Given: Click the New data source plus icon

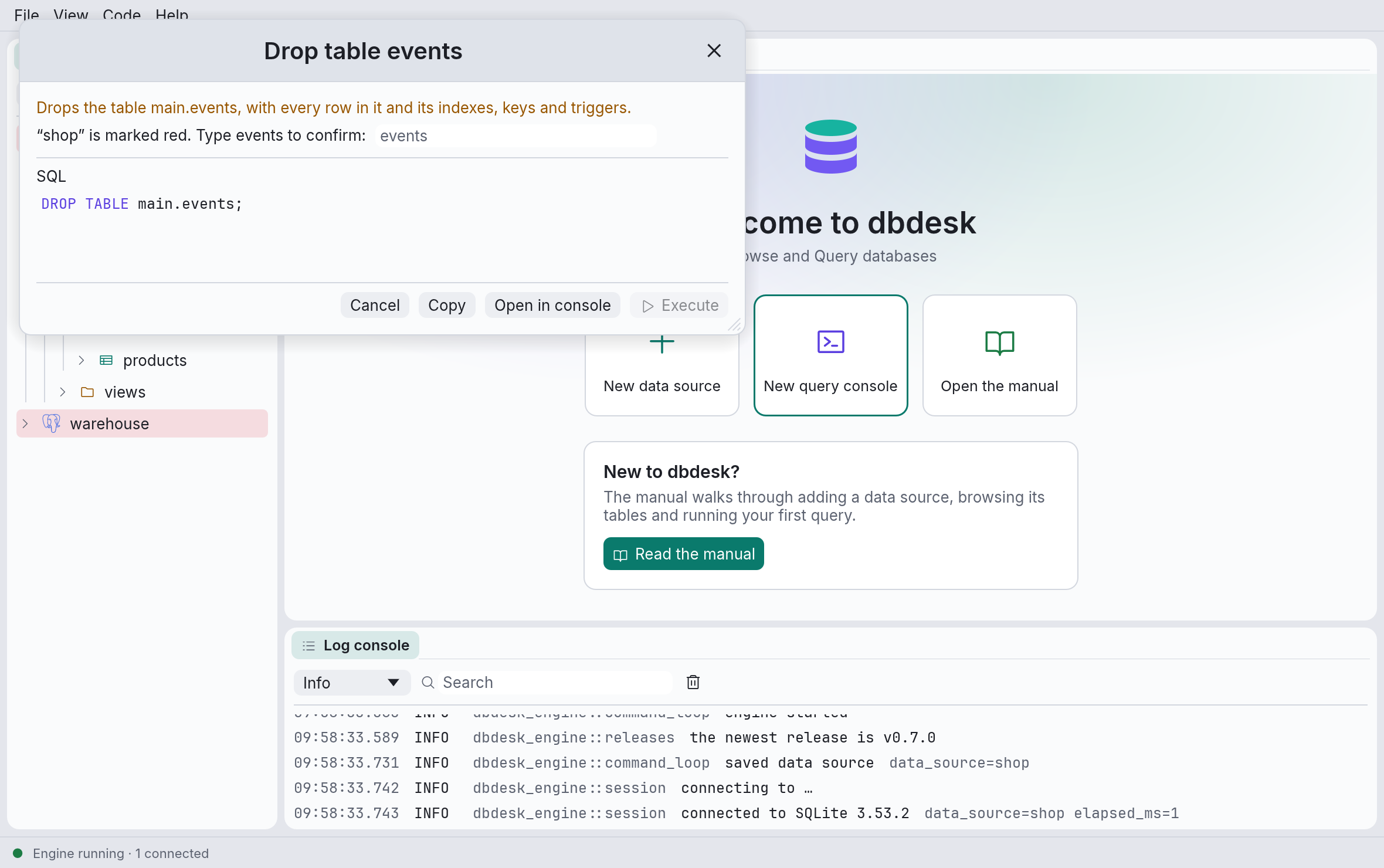Looking at the screenshot, I should (662, 343).
